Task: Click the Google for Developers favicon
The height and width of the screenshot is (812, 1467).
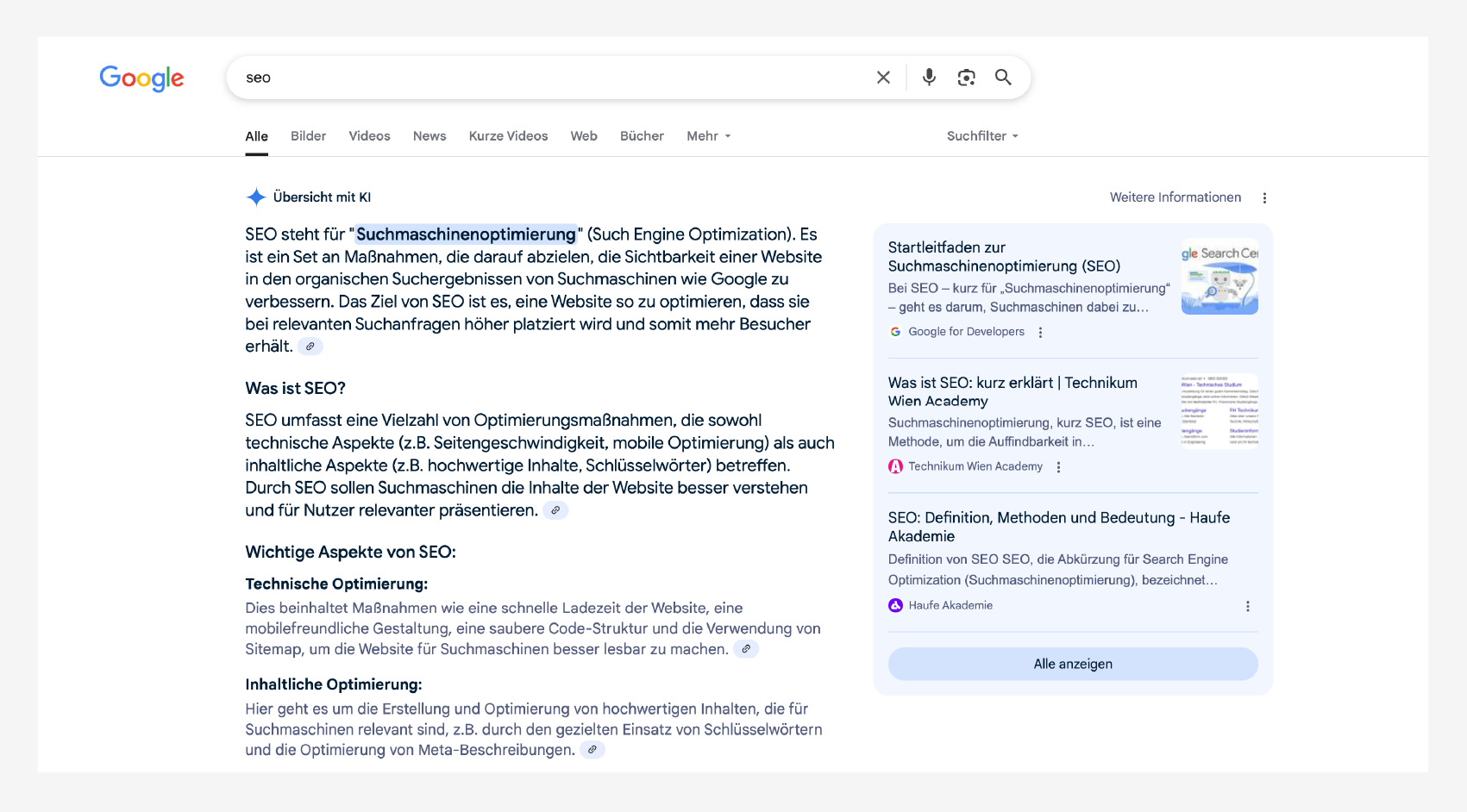Action: pos(895,332)
